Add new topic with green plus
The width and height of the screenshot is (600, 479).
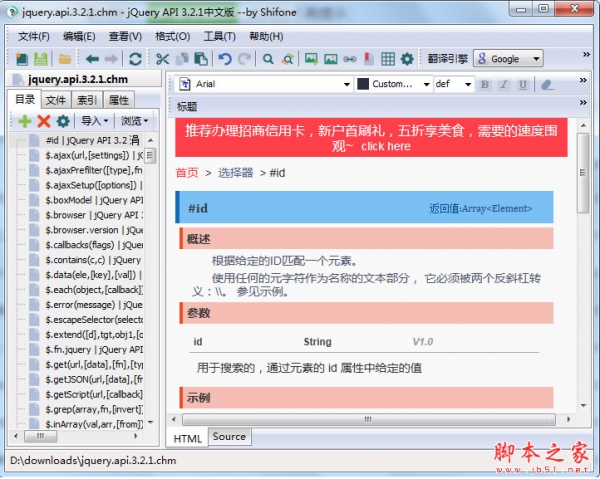(25, 121)
